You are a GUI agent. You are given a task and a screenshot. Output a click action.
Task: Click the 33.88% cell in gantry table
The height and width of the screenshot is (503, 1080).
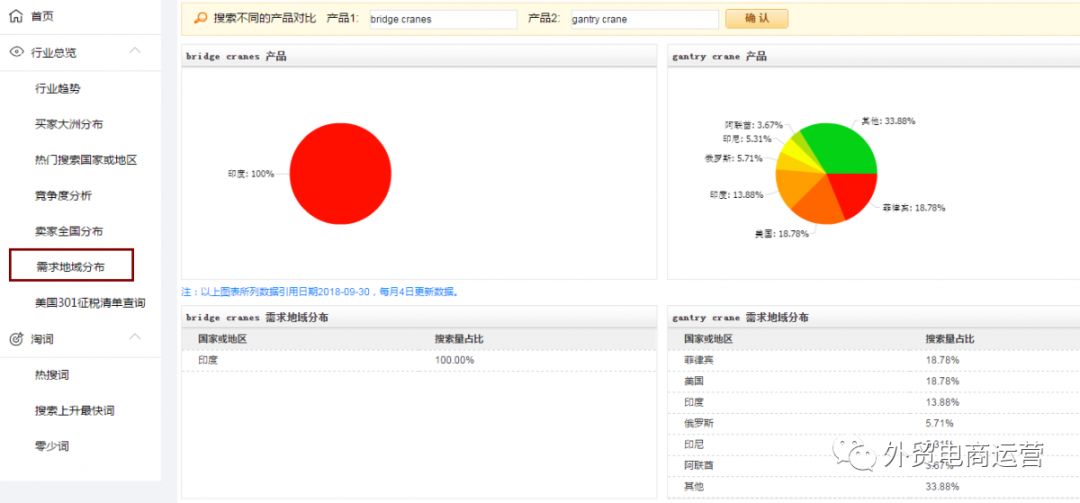pyautogui.click(x=942, y=486)
